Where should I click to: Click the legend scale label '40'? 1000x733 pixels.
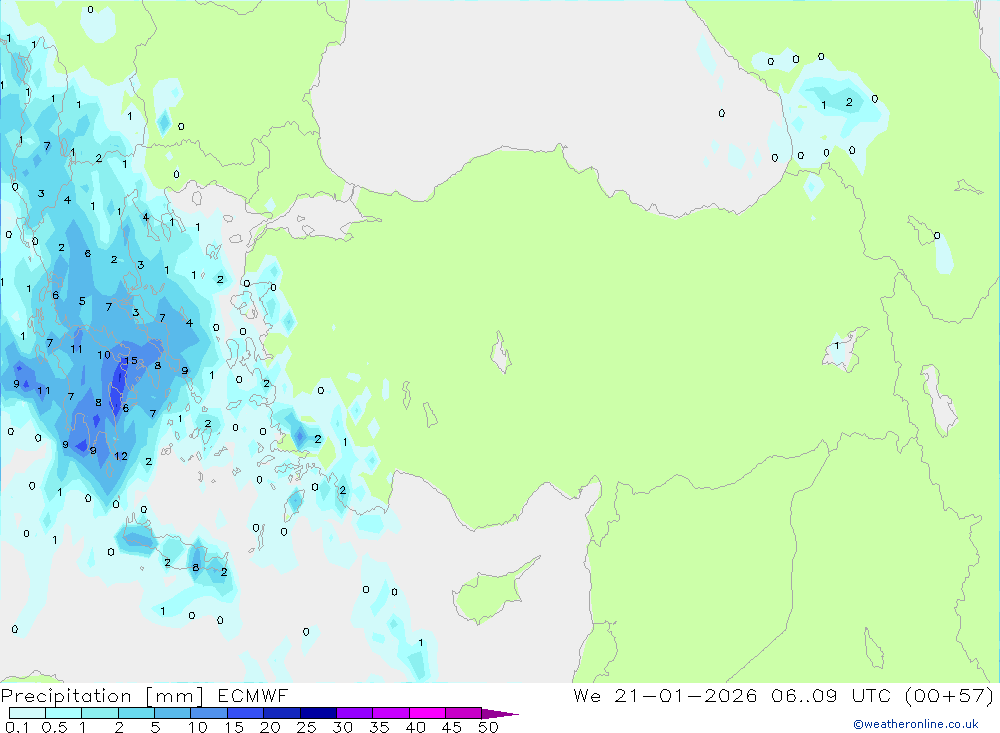(416, 727)
